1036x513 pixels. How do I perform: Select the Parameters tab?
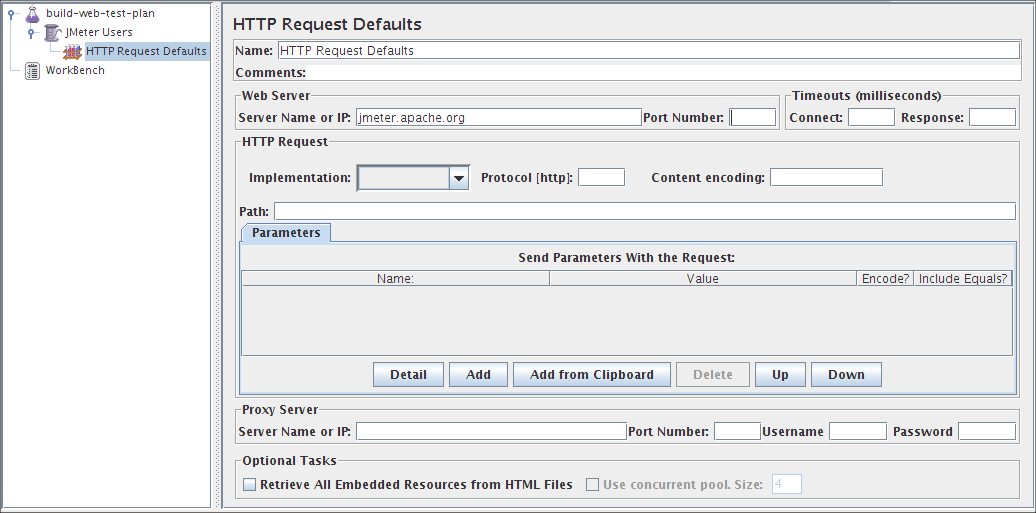[x=286, y=233]
